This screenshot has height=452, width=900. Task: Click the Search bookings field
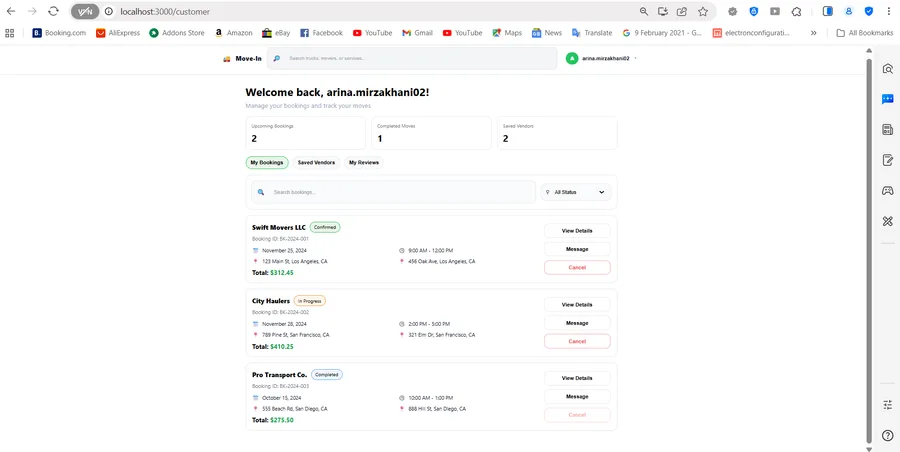click(x=393, y=192)
